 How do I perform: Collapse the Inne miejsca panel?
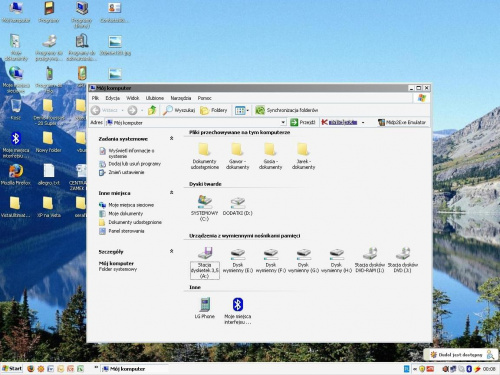coord(171,193)
